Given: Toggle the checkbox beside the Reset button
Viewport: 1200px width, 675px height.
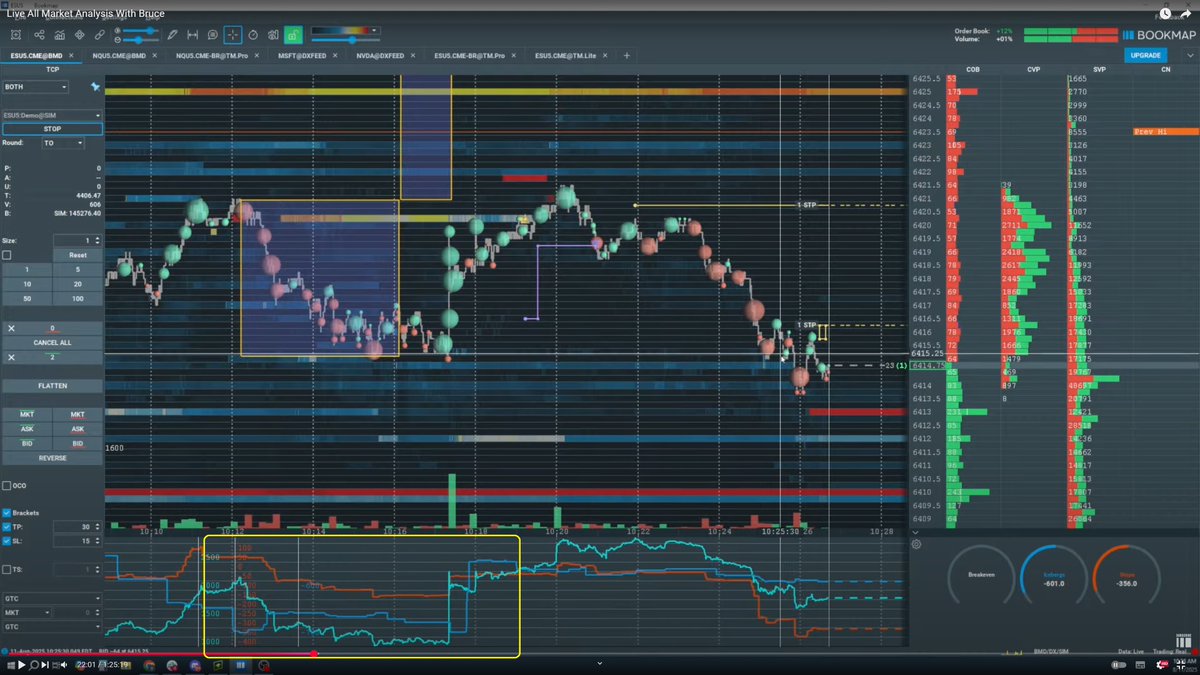Looking at the screenshot, I should click(x=7, y=255).
